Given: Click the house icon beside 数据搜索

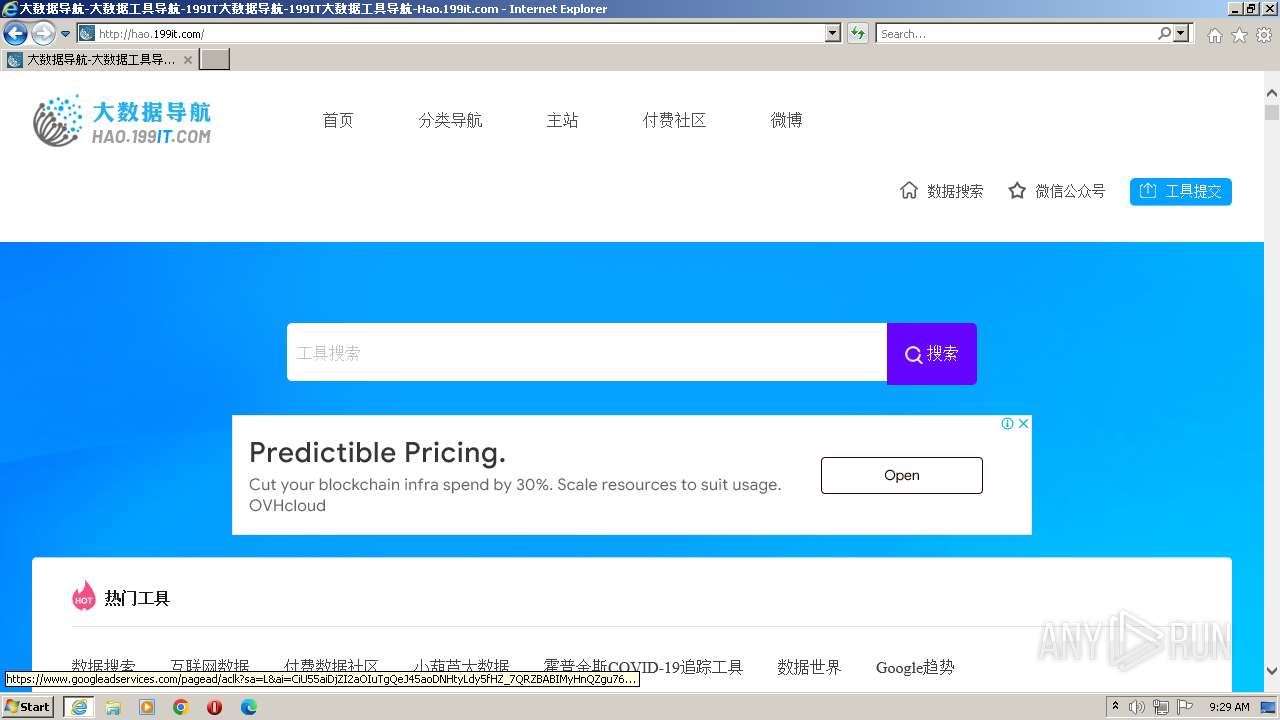Looking at the screenshot, I should click(x=909, y=190).
